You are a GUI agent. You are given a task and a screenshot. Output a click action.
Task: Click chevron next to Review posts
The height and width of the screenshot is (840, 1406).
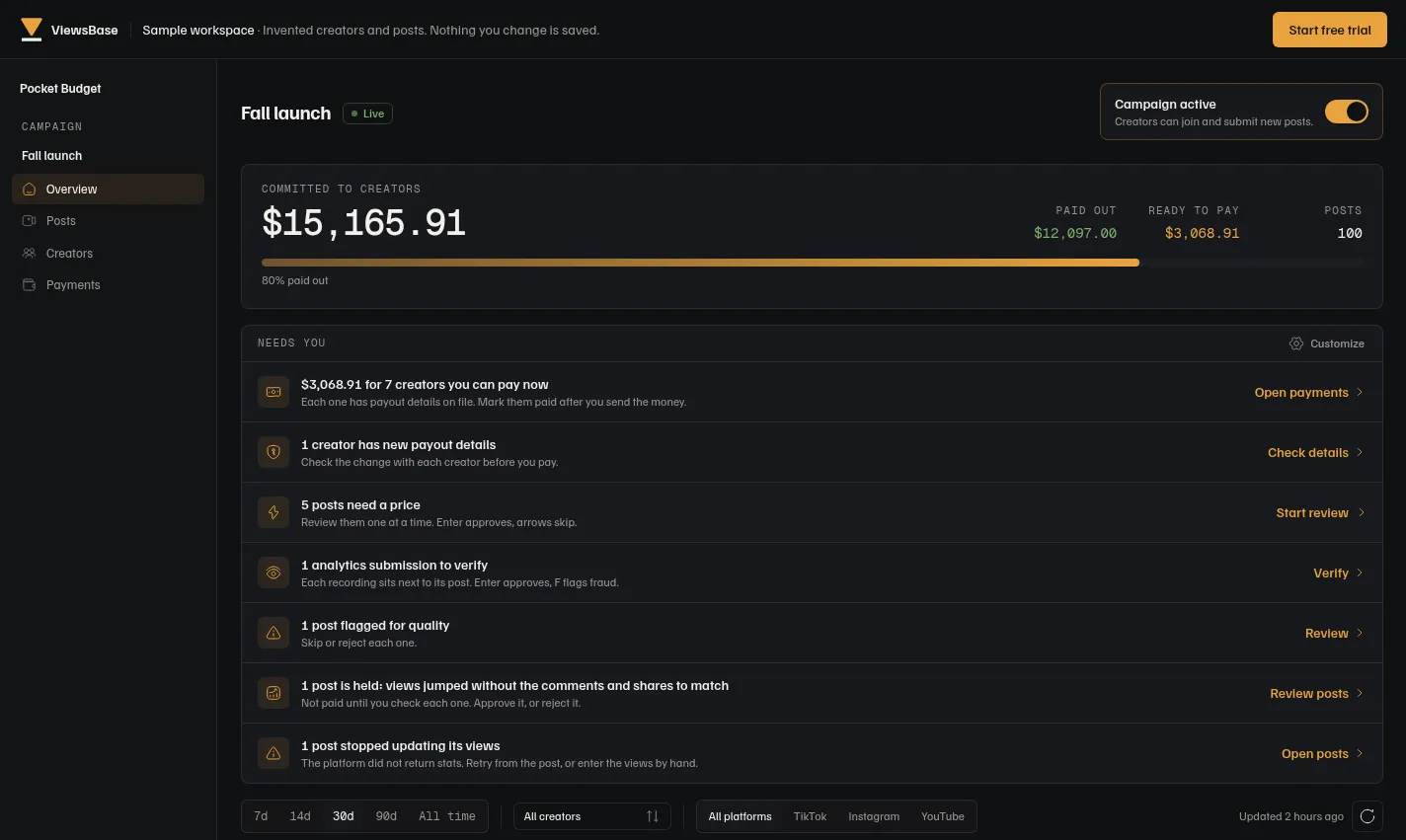(x=1360, y=693)
